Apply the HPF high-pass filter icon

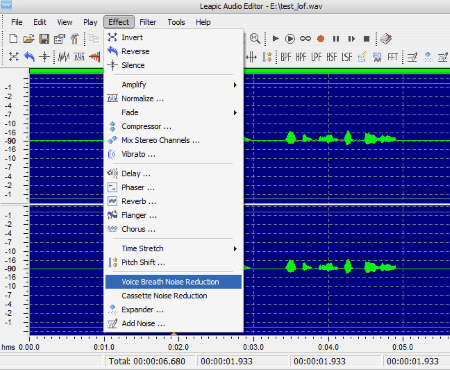pos(301,57)
